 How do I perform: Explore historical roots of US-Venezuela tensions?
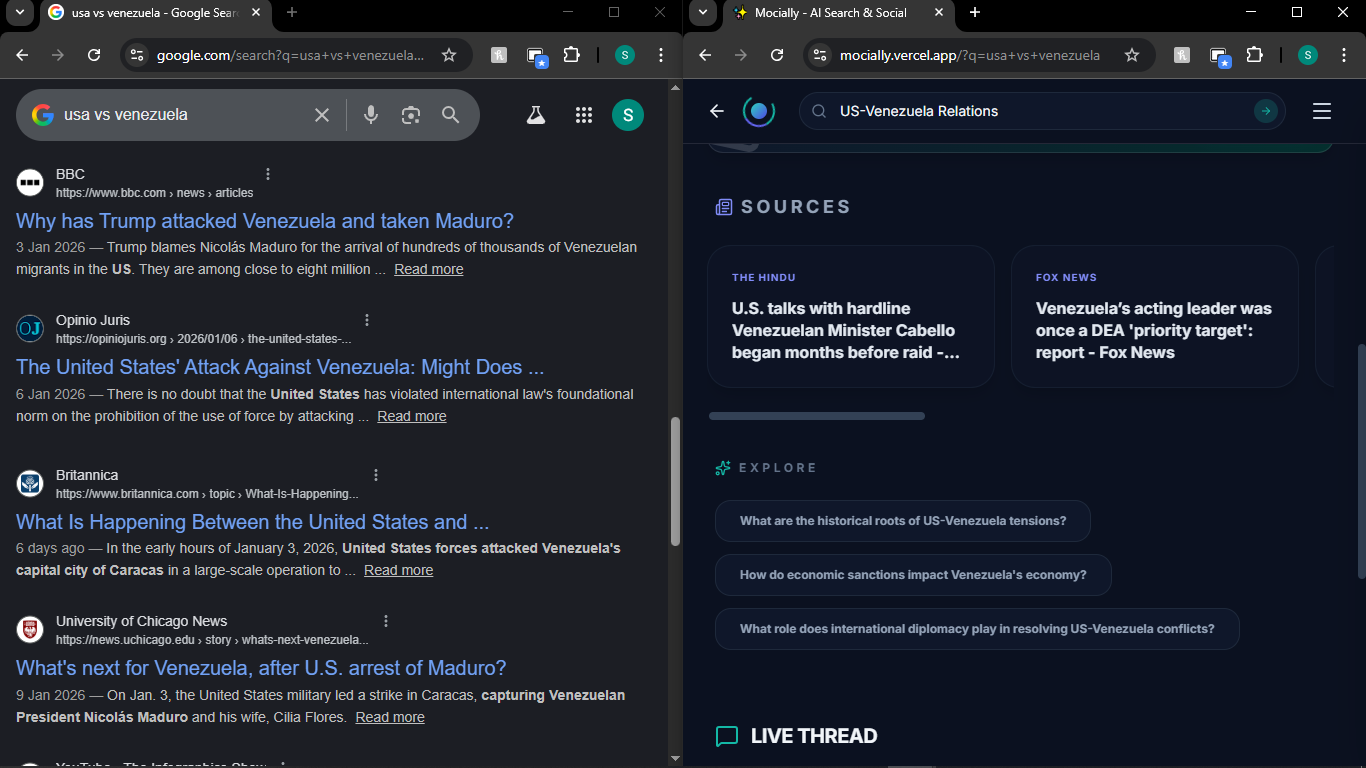(x=903, y=521)
